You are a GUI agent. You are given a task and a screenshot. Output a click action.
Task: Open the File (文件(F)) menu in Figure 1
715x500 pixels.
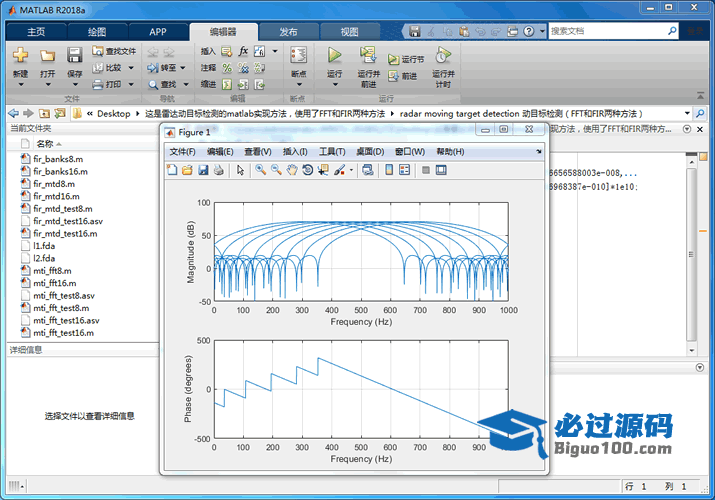tap(182, 152)
